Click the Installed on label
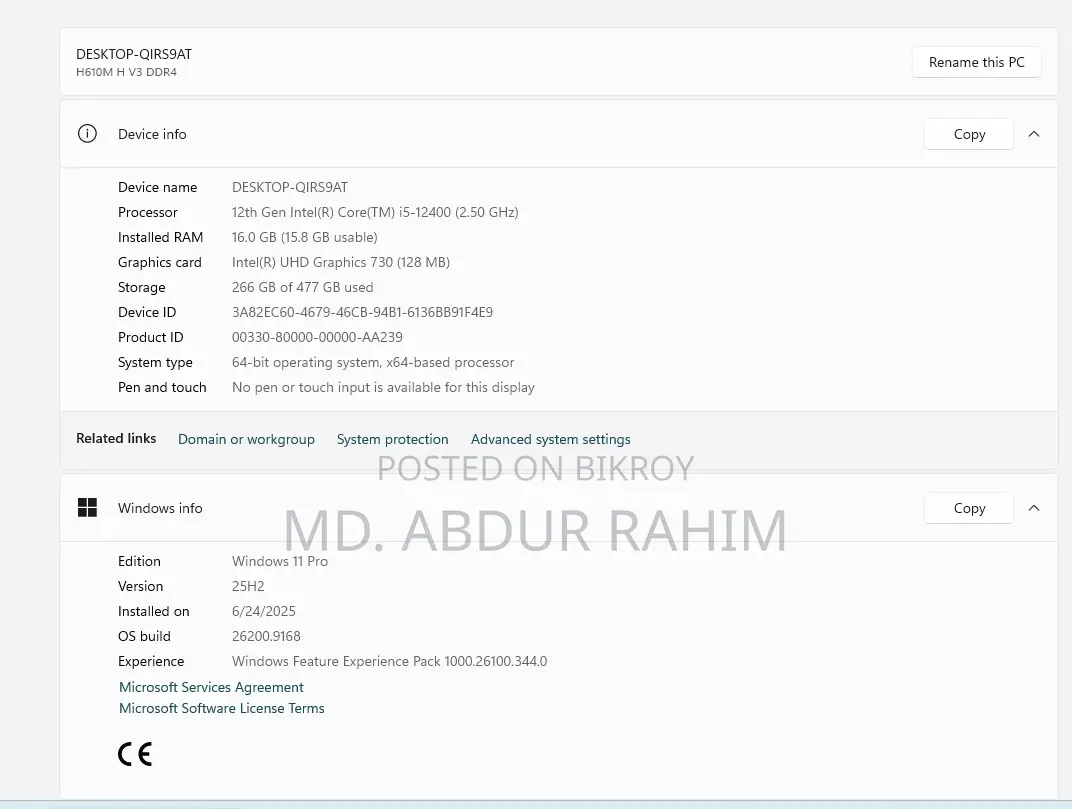The height and width of the screenshot is (809, 1072). pos(153,611)
